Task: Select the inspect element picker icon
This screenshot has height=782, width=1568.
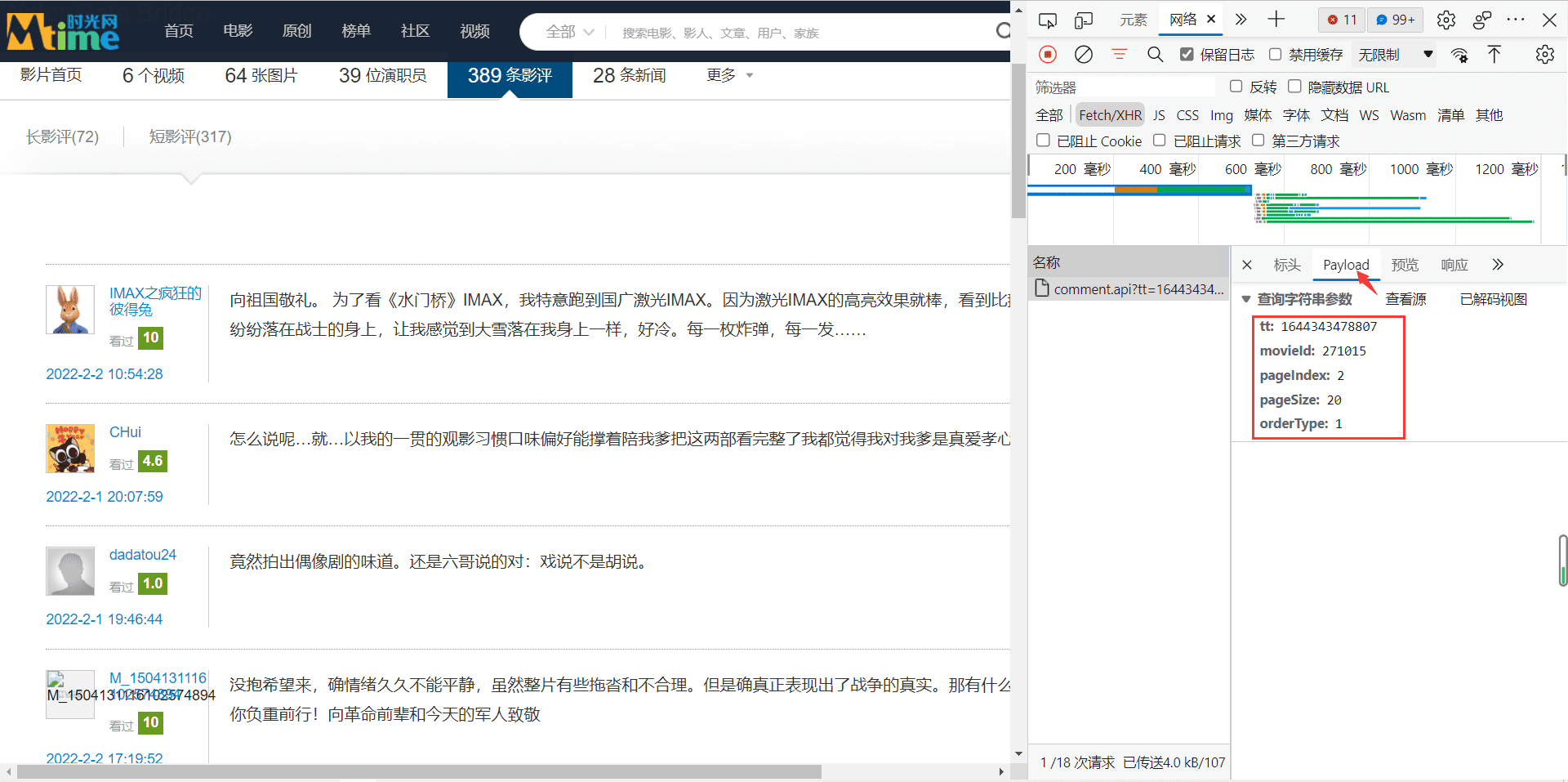Action: [x=1048, y=20]
